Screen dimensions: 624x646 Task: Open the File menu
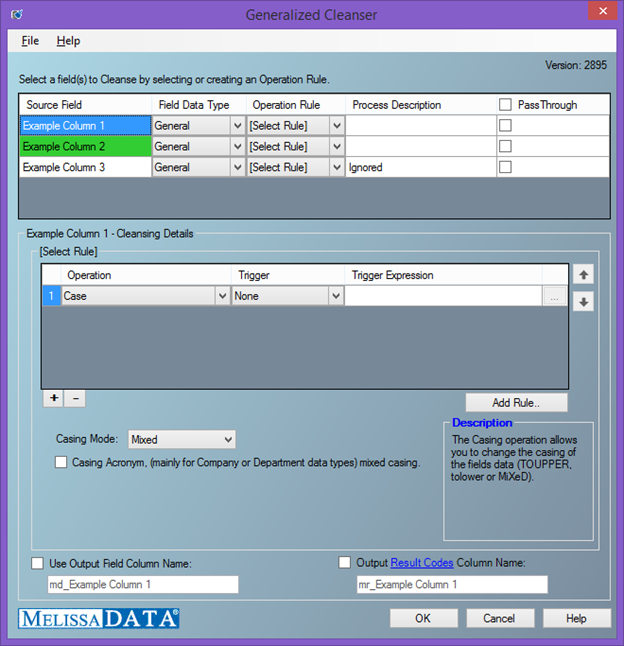coord(30,41)
